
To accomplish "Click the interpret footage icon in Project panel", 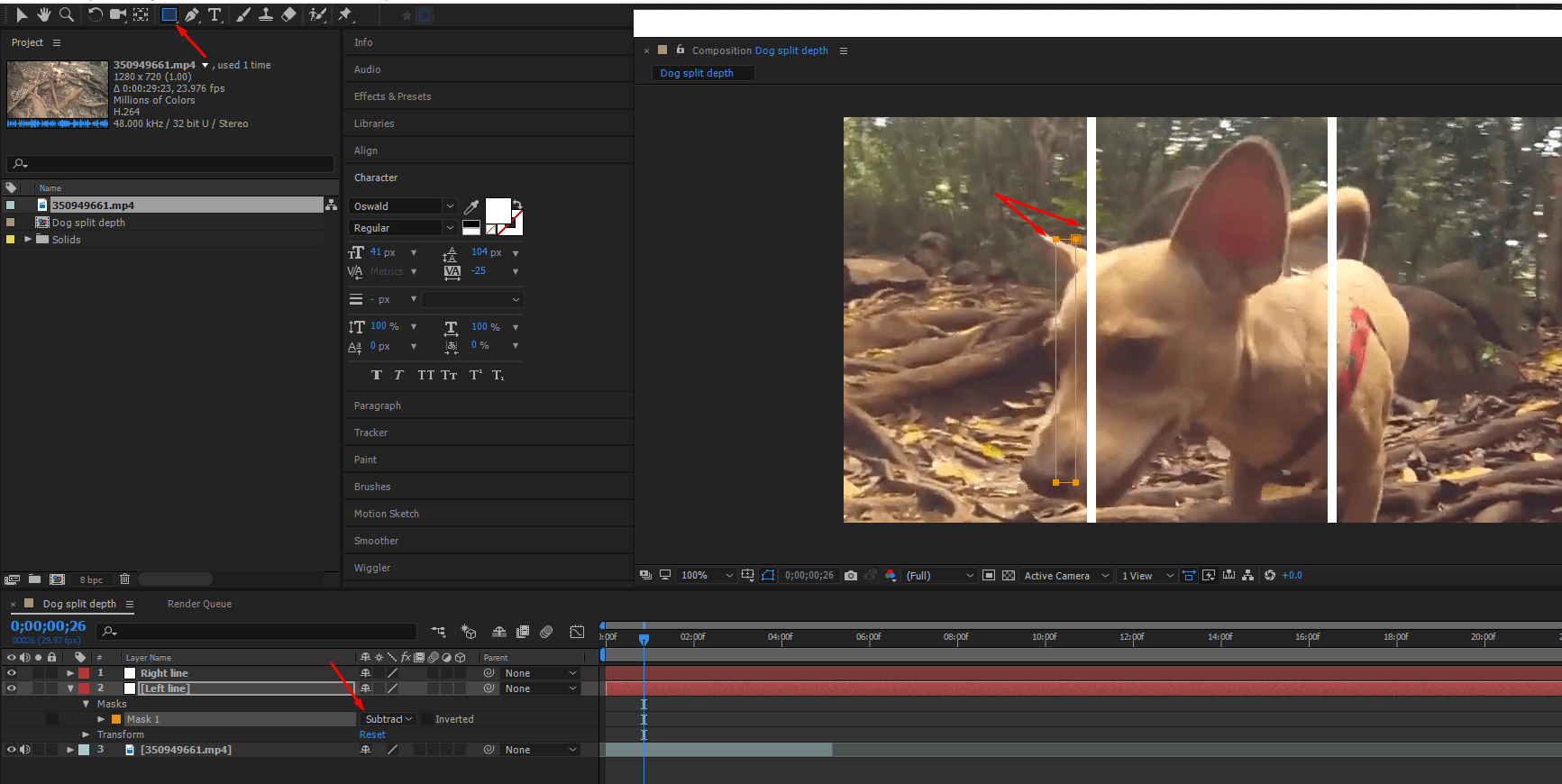I will click(12, 579).
